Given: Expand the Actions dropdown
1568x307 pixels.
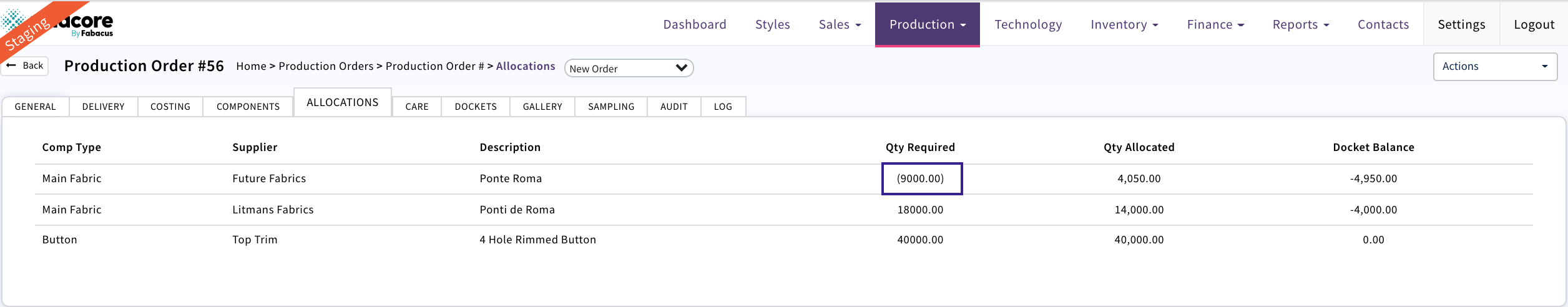Looking at the screenshot, I should click(x=1494, y=67).
